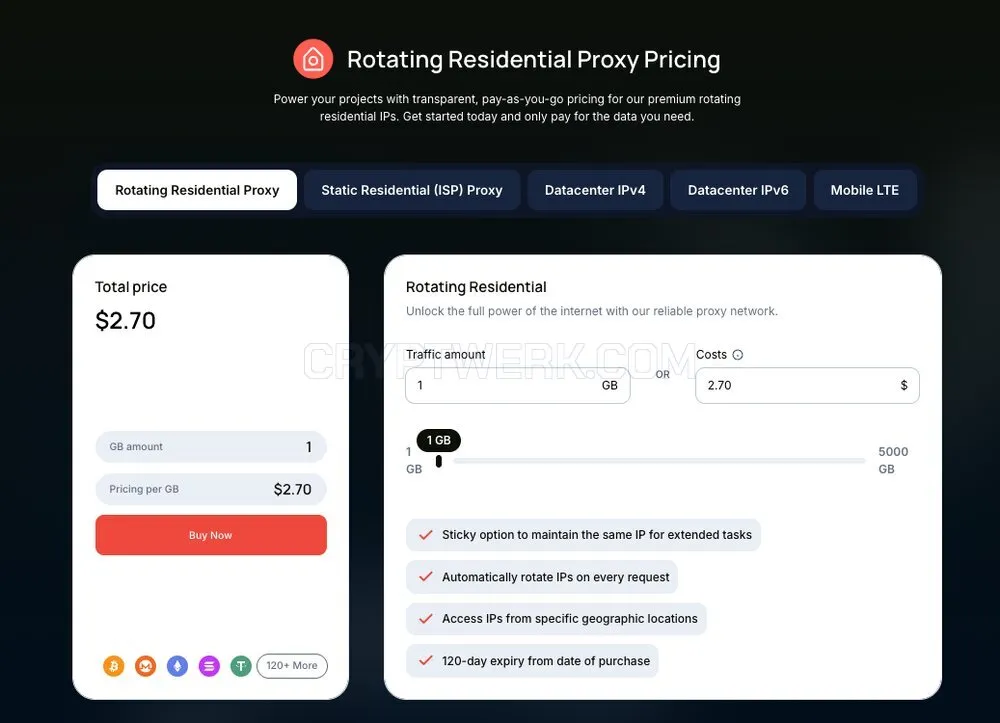Viewport: 1000px width, 723px height.
Task: Click the Costs info icon
Action: 738,355
